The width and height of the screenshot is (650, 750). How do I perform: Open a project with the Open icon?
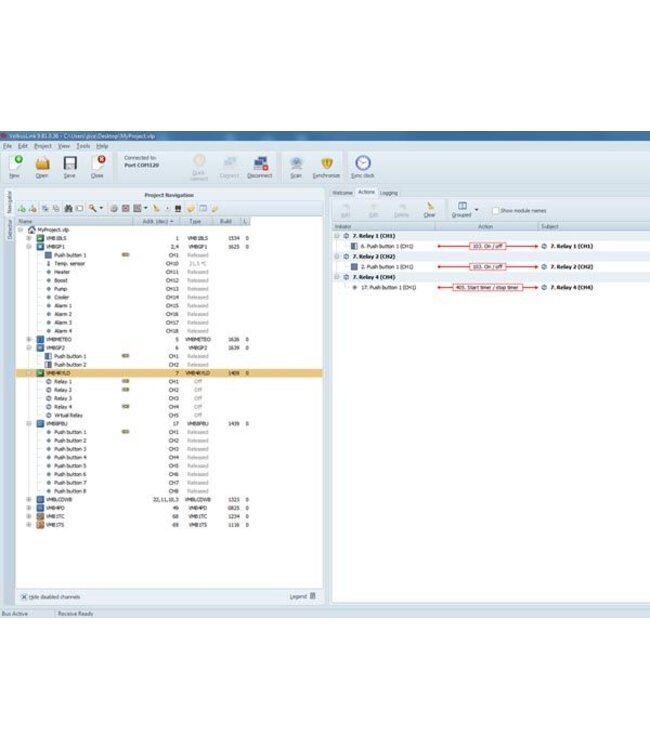pos(42,163)
